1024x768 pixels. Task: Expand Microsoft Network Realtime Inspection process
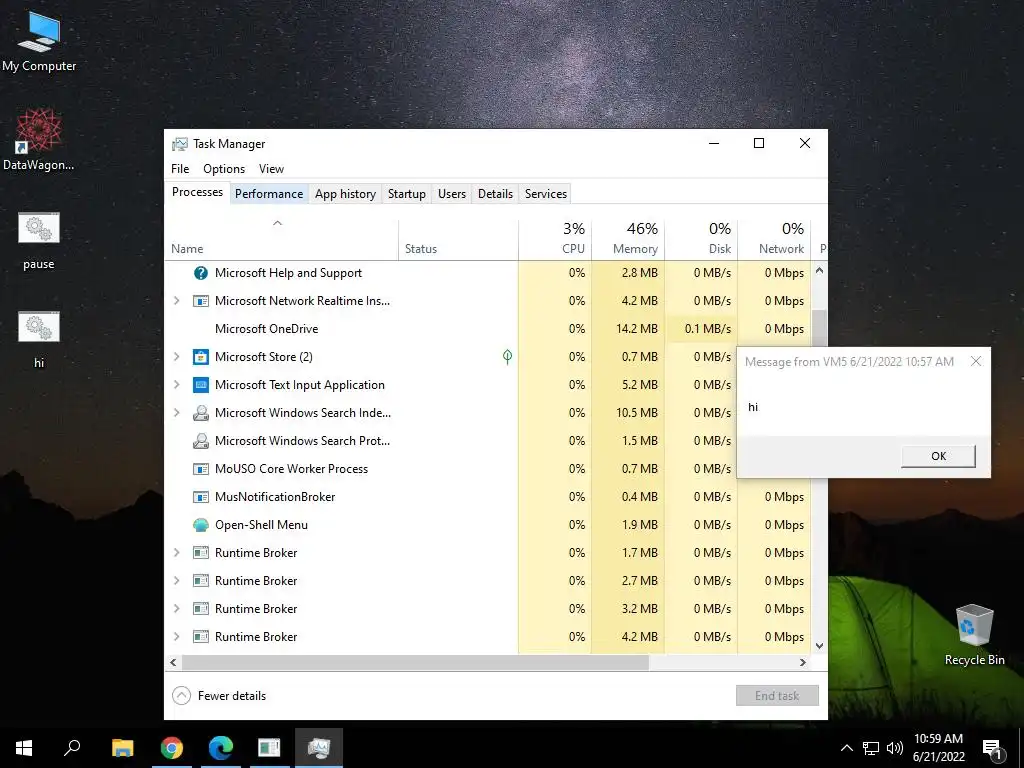[x=176, y=301]
